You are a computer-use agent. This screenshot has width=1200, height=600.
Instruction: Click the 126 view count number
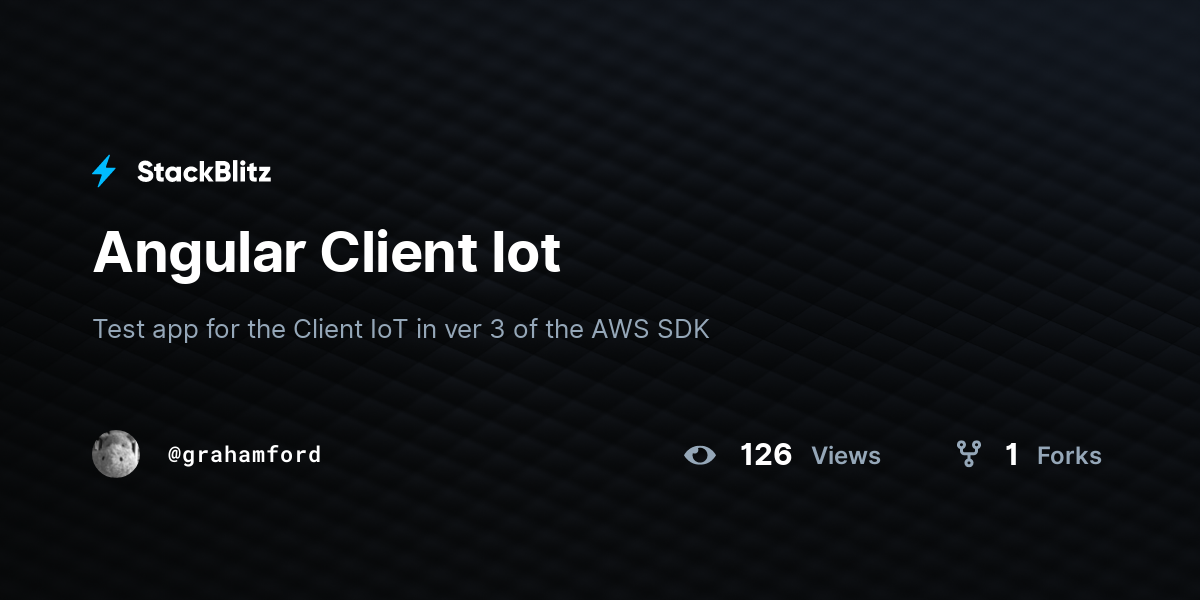click(x=766, y=455)
